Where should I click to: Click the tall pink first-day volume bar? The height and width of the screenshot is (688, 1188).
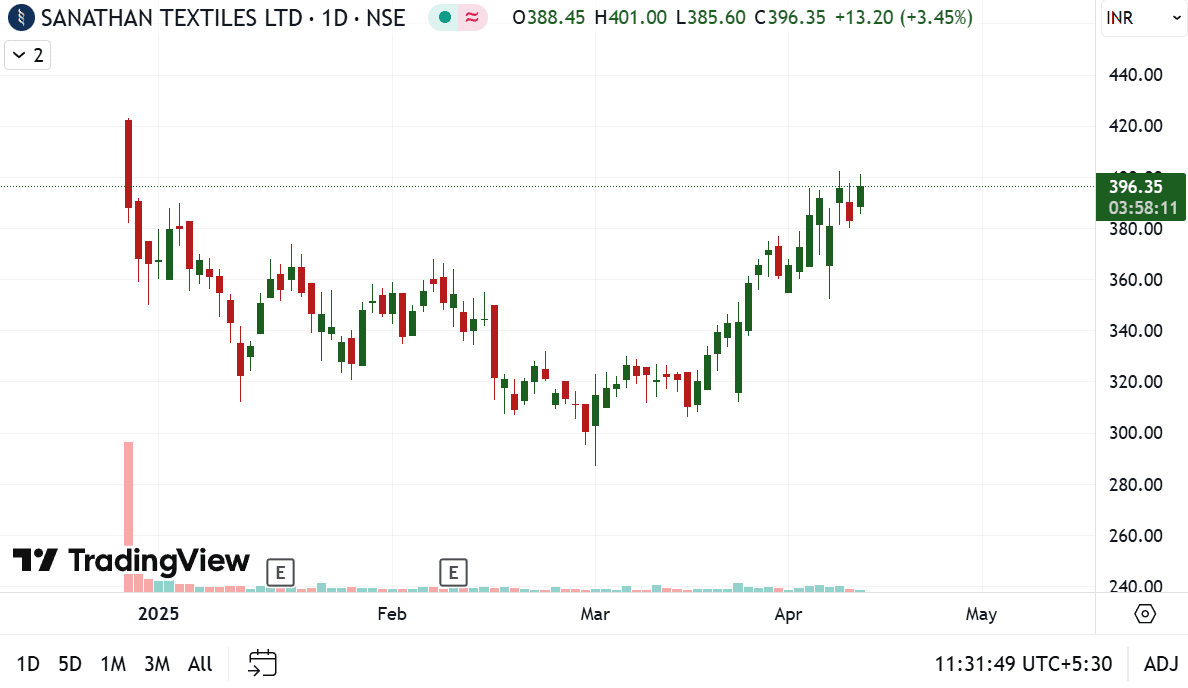(x=129, y=493)
